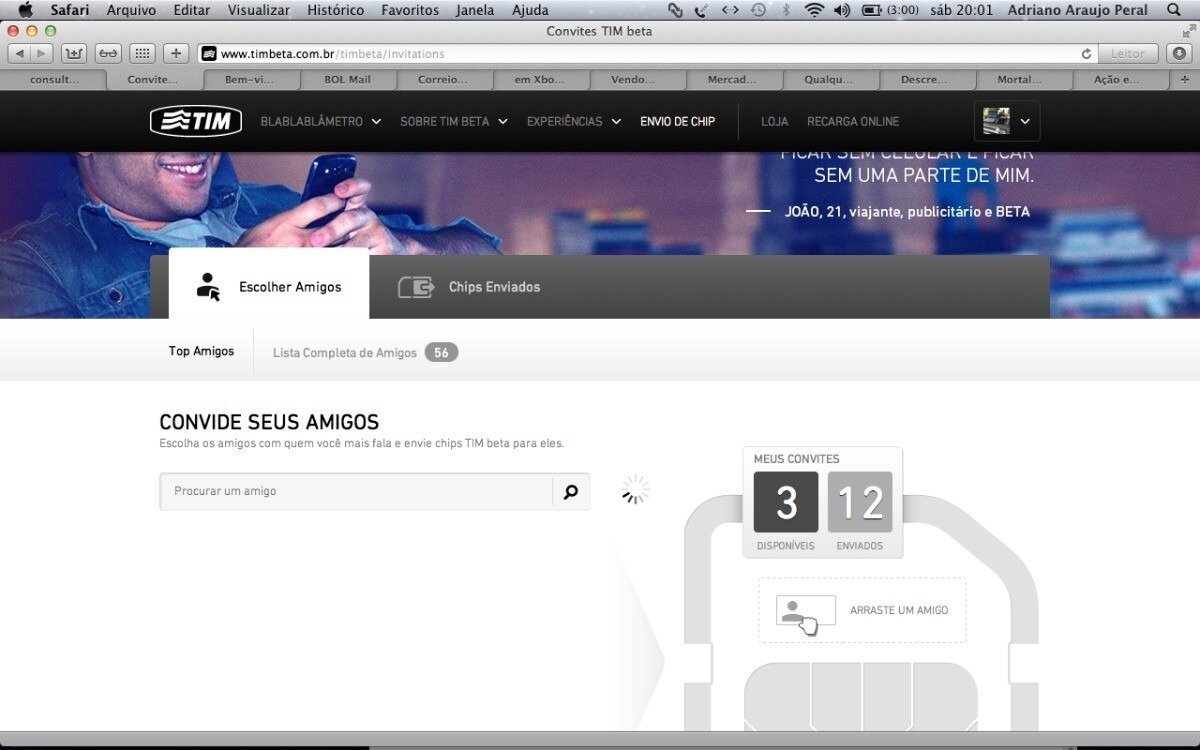Go forward with the Safari forward arrow
The image size is (1200, 750).
(42, 53)
